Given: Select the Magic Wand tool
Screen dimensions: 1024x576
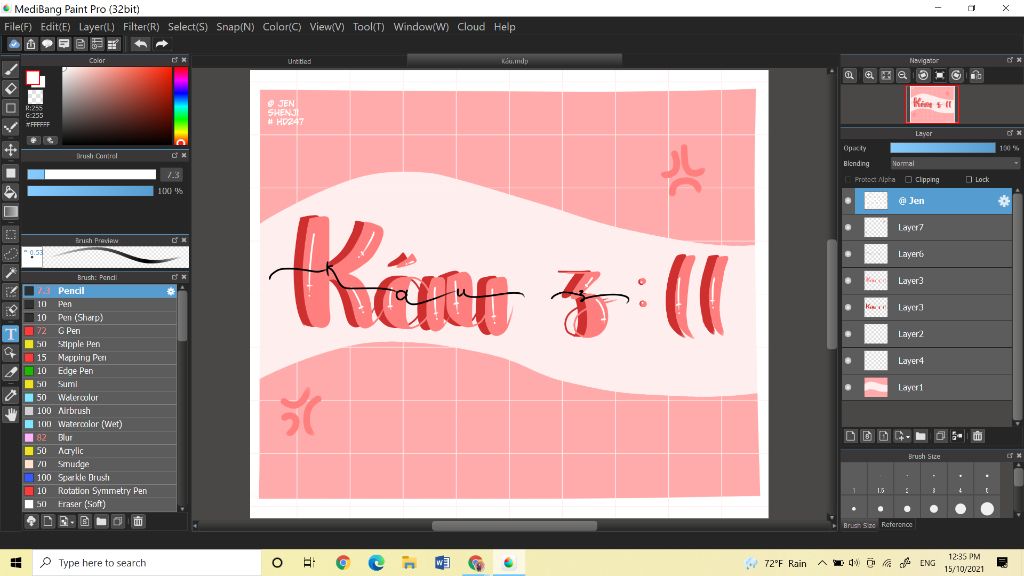Looking at the screenshot, I should (10, 272).
